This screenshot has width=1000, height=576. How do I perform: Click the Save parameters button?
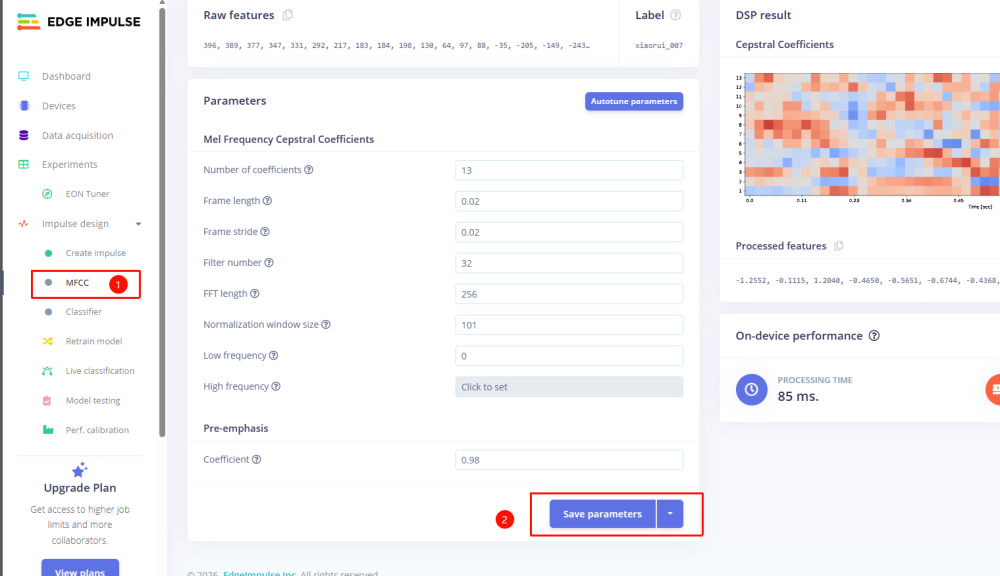point(602,514)
